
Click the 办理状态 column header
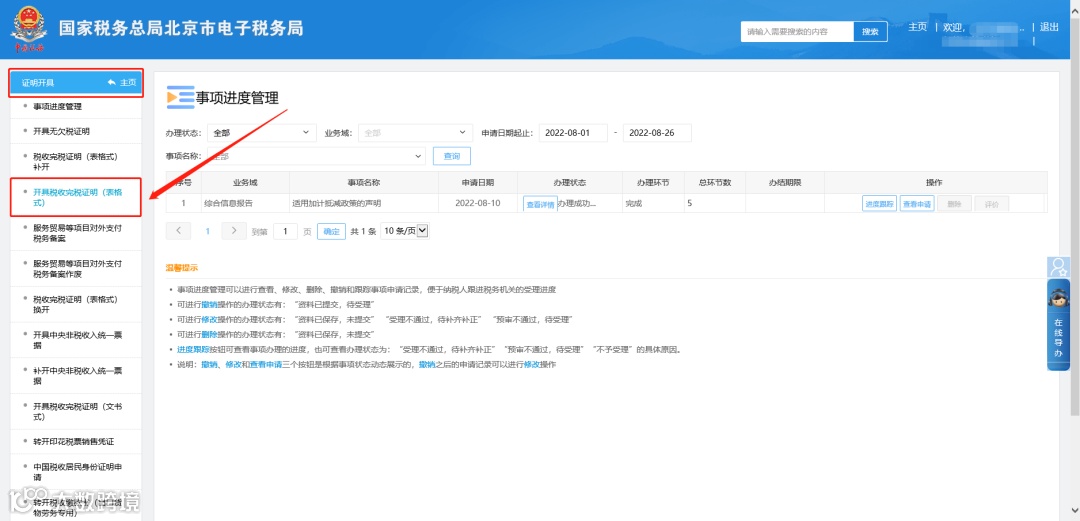(x=570, y=183)
